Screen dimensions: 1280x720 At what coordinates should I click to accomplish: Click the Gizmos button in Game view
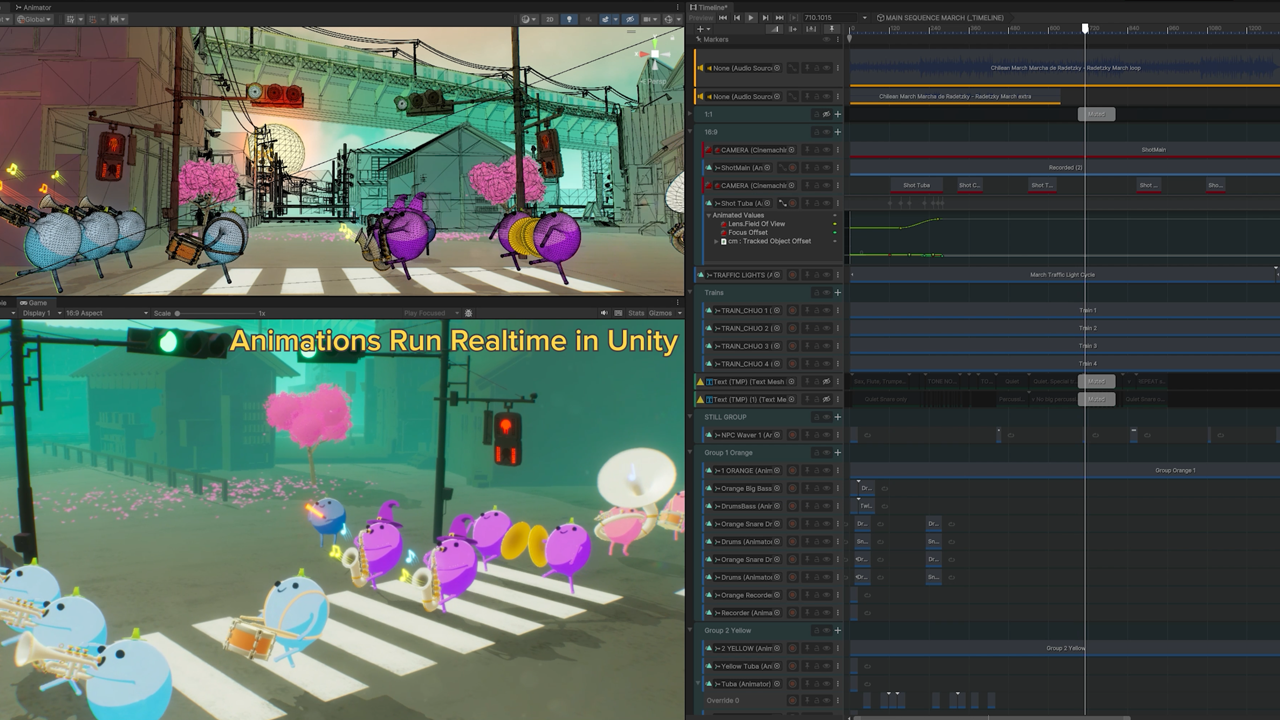662,313
